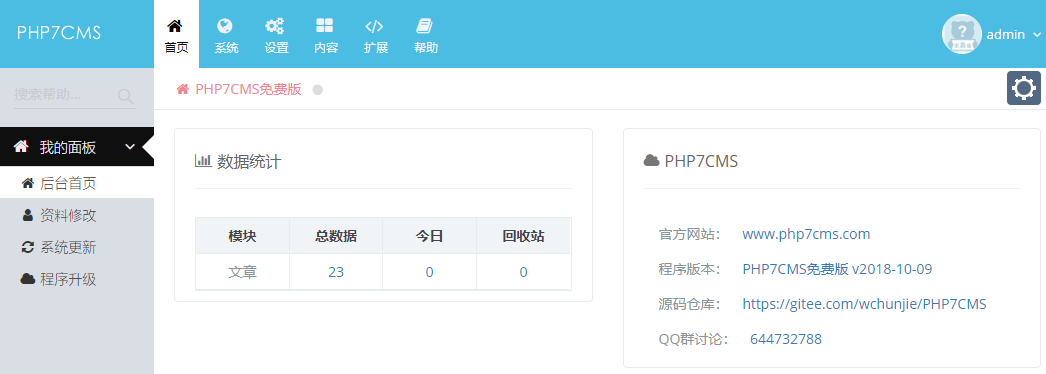1046x374 pixels.
Task: Open the 扩展 code icon menu
Action: coord(376,35)
